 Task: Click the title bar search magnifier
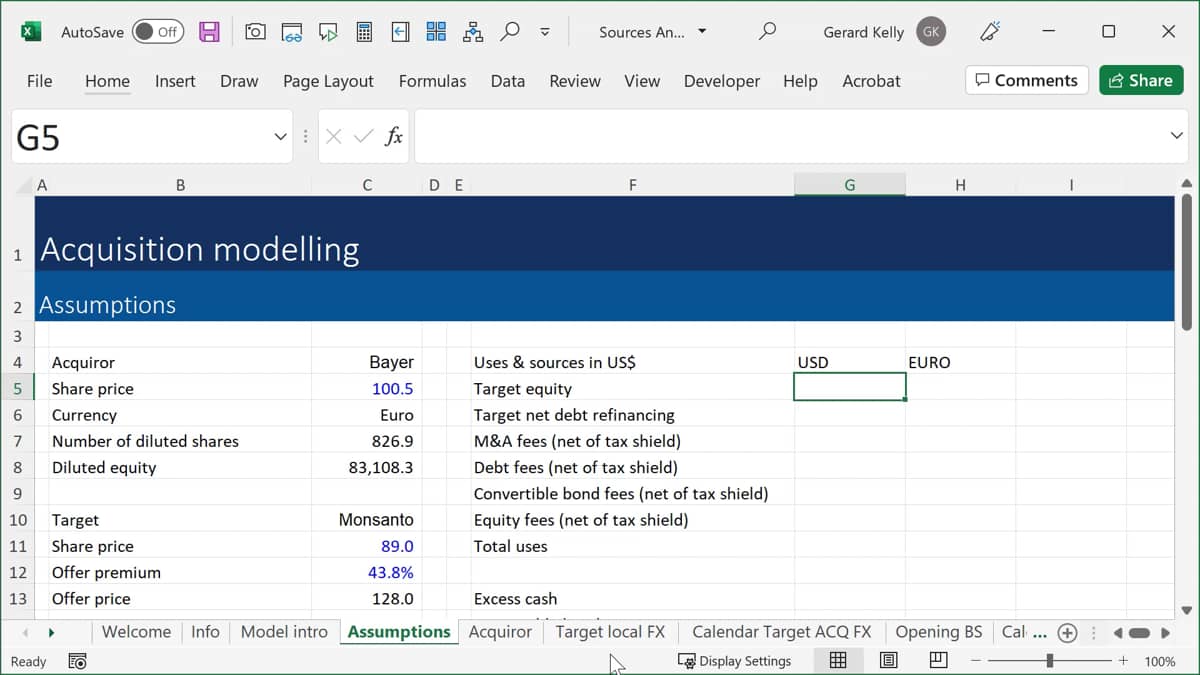767,31
